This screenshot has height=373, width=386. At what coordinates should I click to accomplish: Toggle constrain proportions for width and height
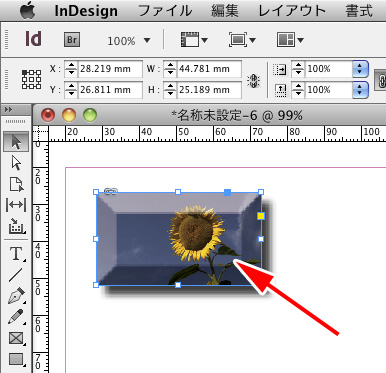coord(253,80)
